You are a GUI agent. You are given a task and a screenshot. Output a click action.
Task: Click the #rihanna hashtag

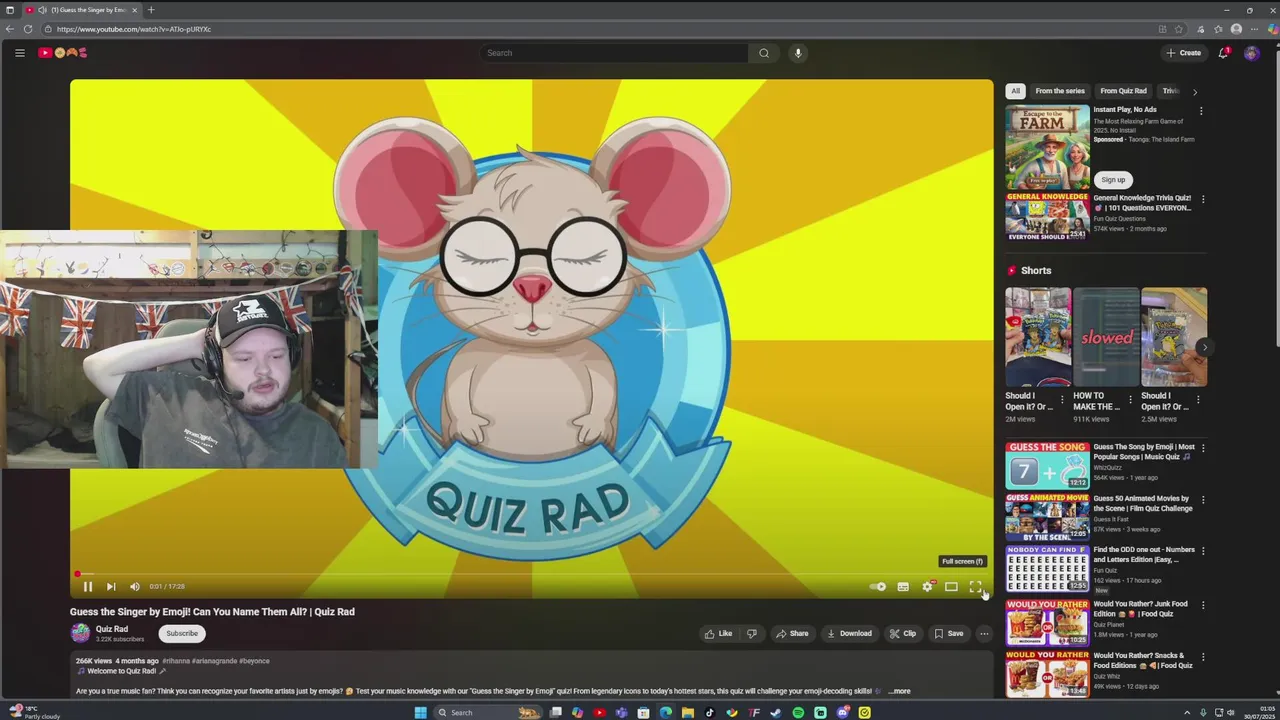178,661
